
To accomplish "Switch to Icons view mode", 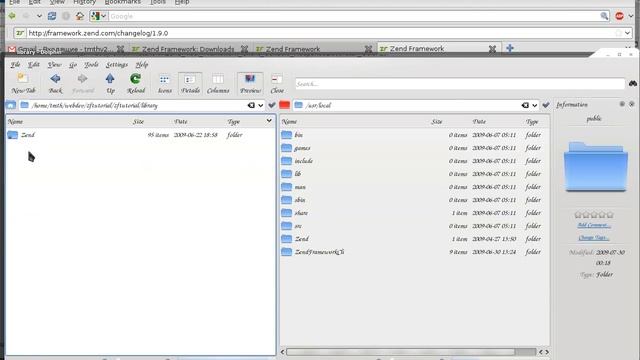I will (x=164, y=84).
